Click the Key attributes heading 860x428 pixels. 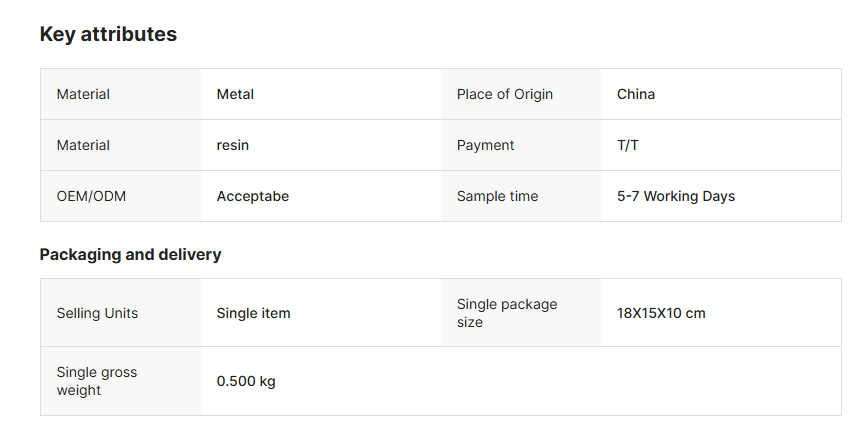(x=108, y=34)
